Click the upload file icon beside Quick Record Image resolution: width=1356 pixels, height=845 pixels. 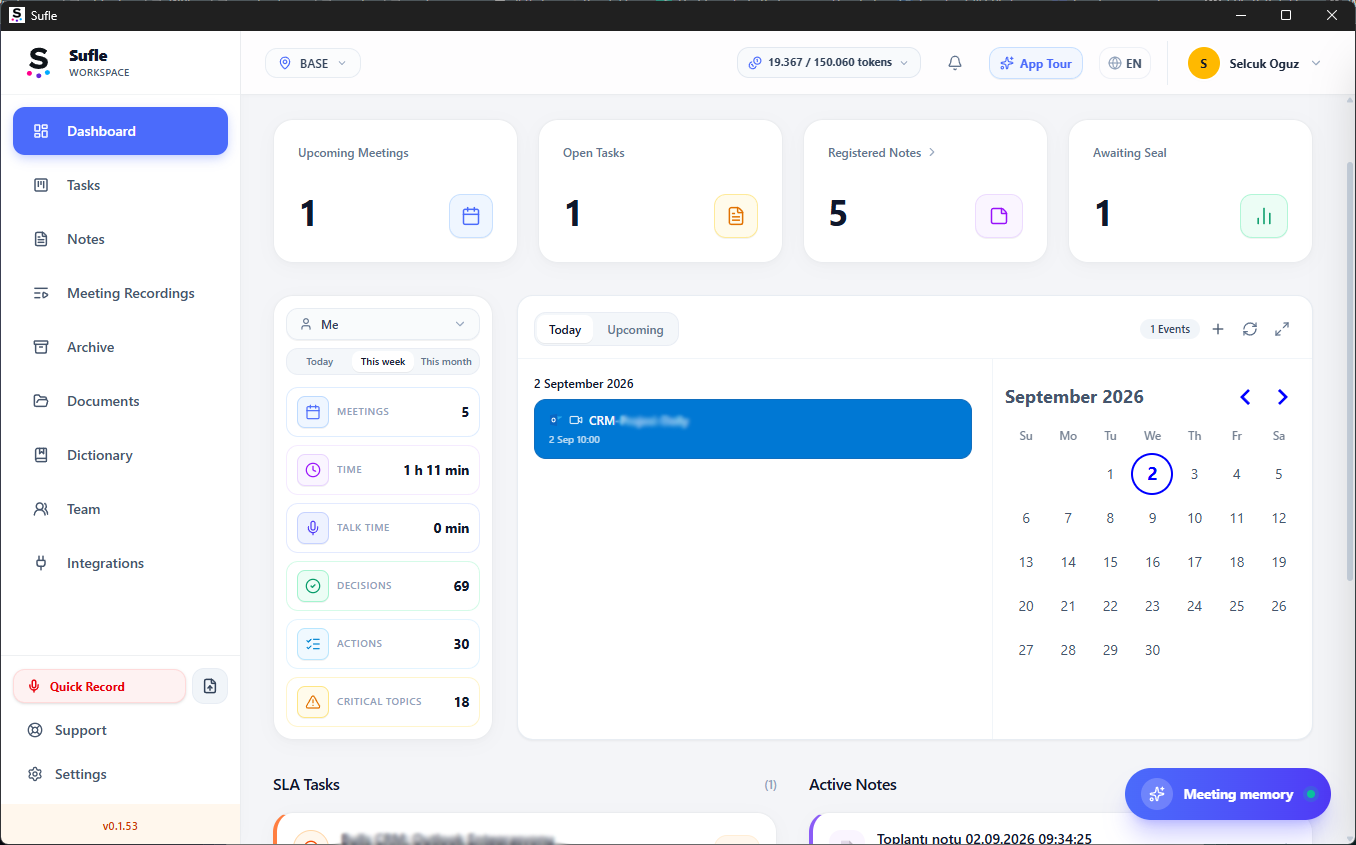coord(210,686)
